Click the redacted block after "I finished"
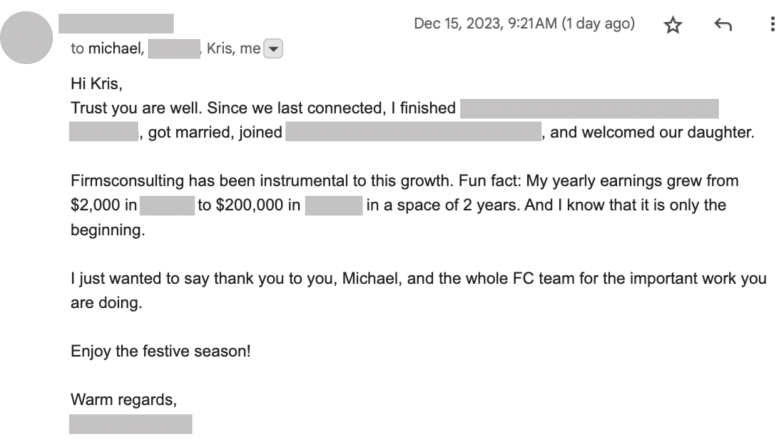 [x=589, y=107]
